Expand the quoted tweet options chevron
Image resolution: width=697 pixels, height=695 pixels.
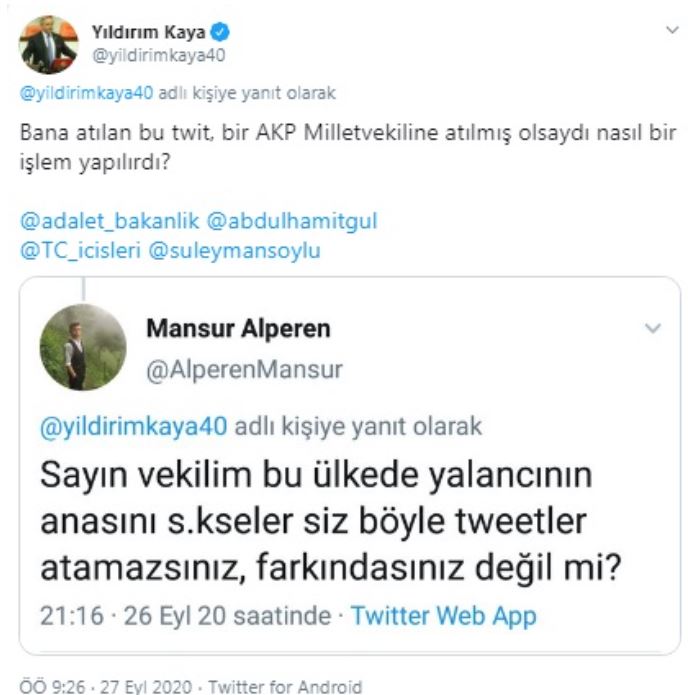pos(652,328)
